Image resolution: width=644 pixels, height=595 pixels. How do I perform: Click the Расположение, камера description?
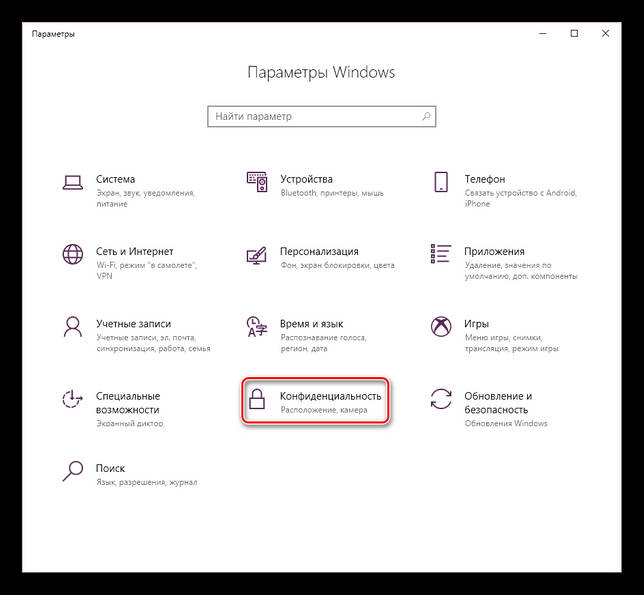point(324,410)
